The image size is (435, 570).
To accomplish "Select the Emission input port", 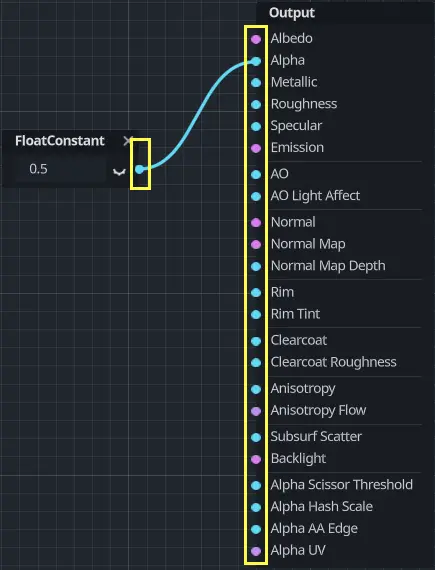I will [x=256, y=148].
